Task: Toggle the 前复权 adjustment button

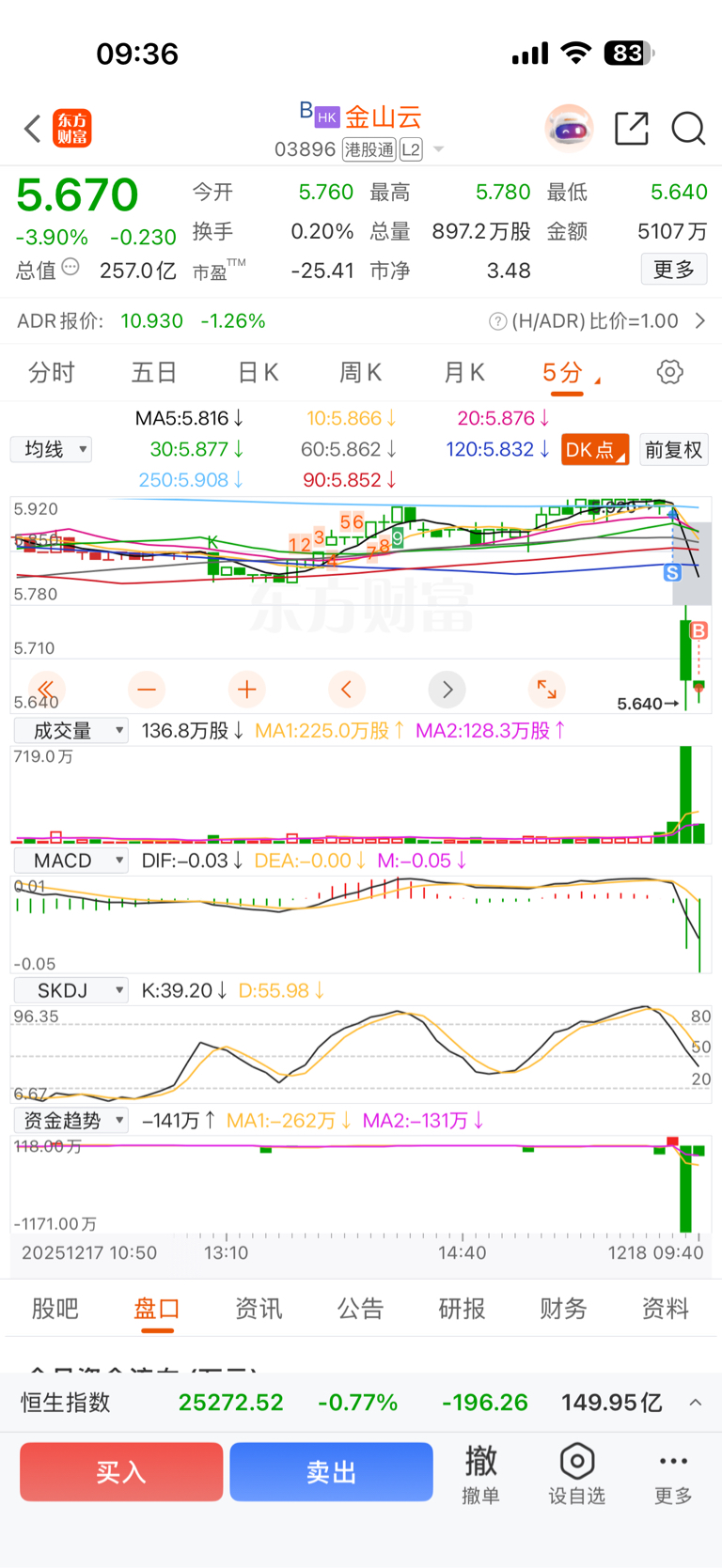Action: (x=674, y=450)
